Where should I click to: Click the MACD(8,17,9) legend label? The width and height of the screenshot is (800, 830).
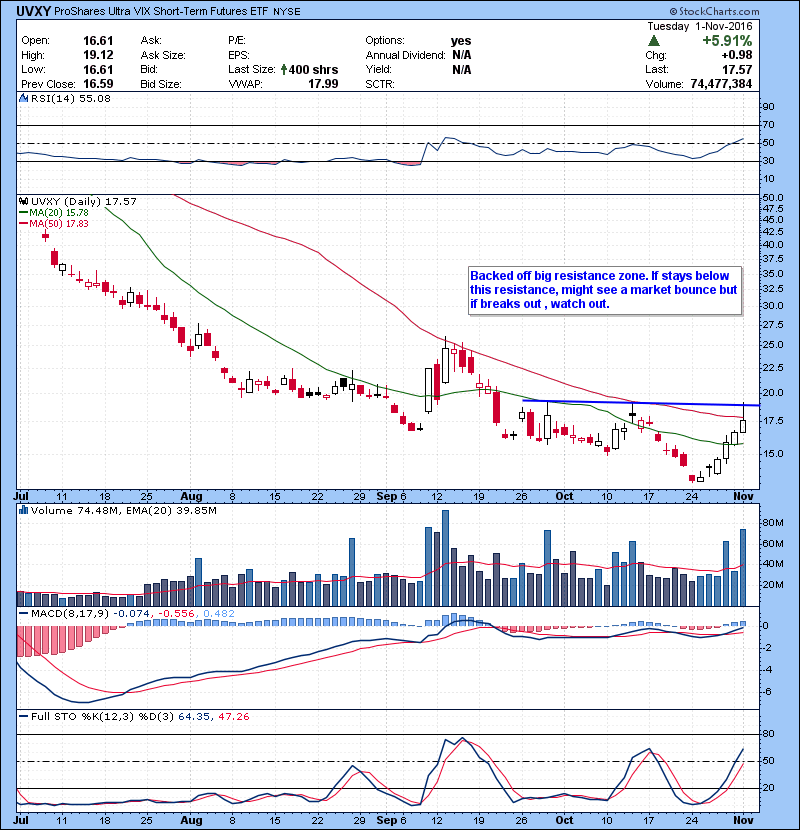pyautogui.click(x=70, y=614)
